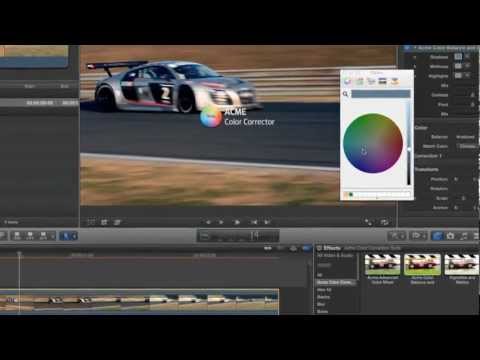Click the connect clip edit button
Image resolution: width=480 pixels, height=360 pixels.
pyautogui.click(x=17, y=236)
